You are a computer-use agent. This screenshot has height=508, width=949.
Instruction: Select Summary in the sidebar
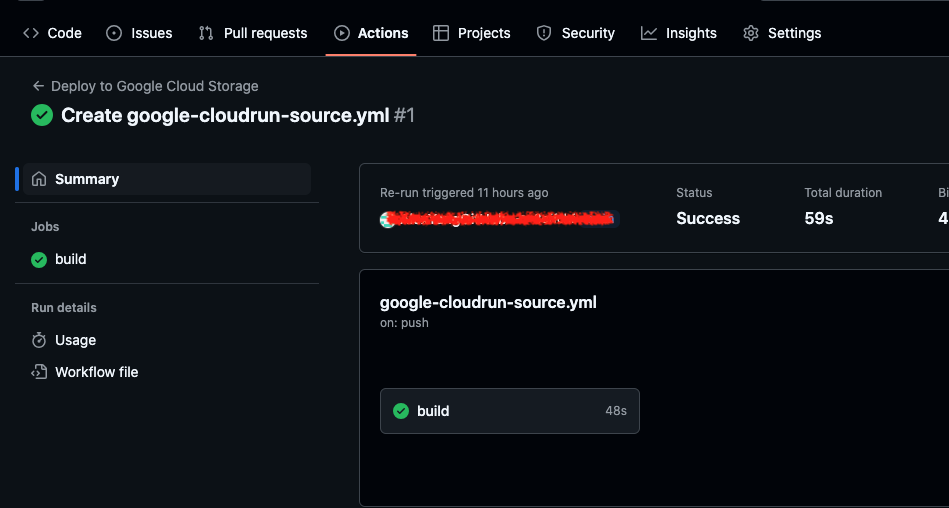[x=167, y=179]
